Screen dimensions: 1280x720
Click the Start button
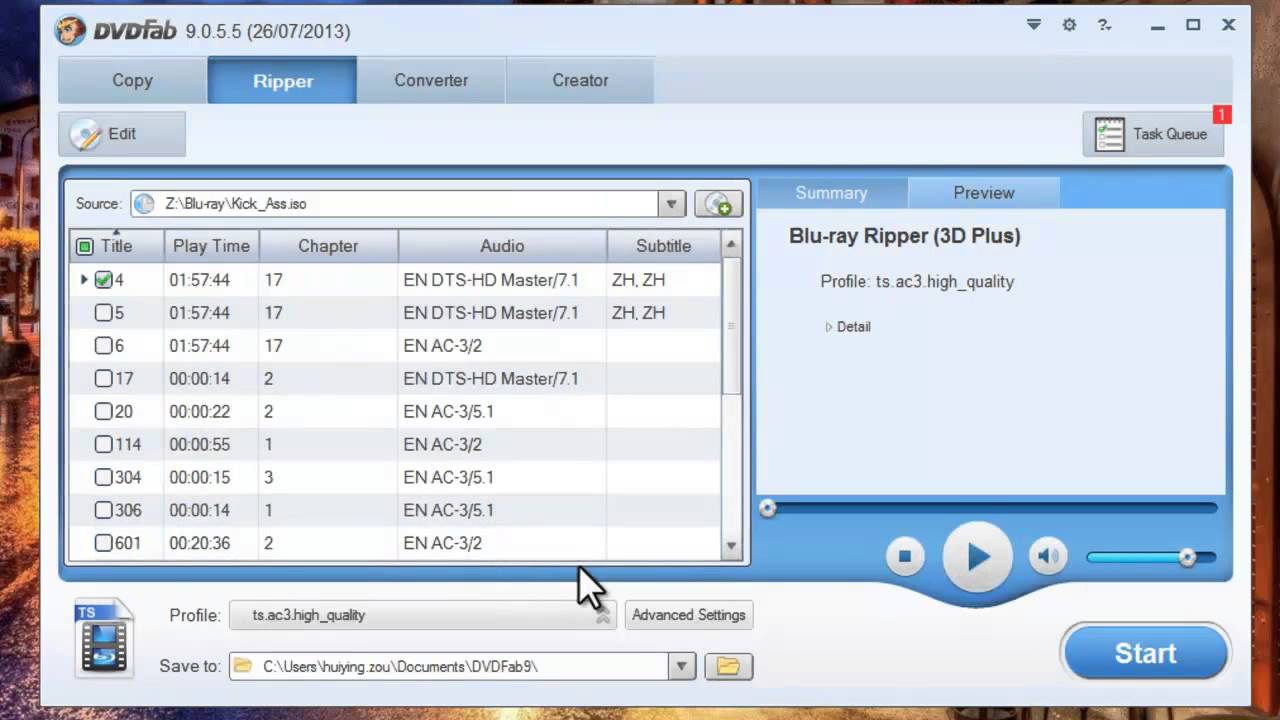[x=1146, y=653]
